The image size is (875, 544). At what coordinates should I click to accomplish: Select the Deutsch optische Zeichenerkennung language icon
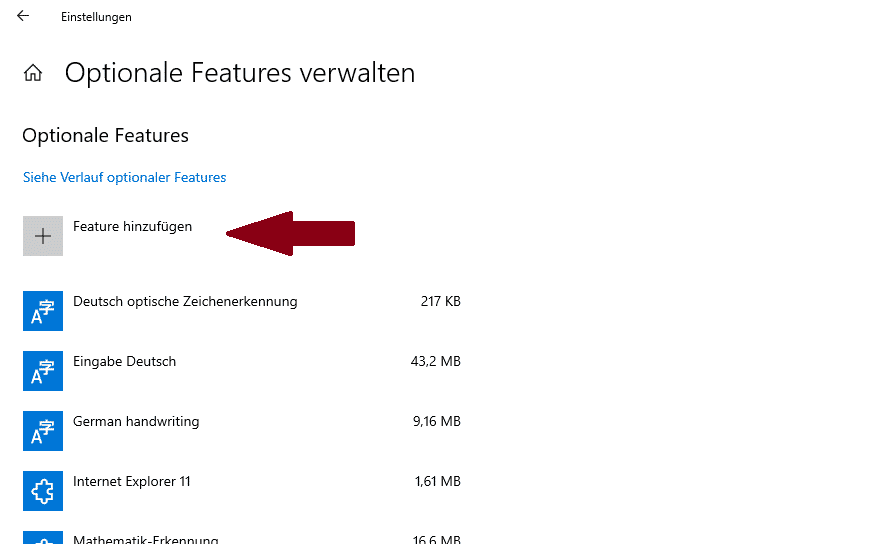(x=43, y=311)
